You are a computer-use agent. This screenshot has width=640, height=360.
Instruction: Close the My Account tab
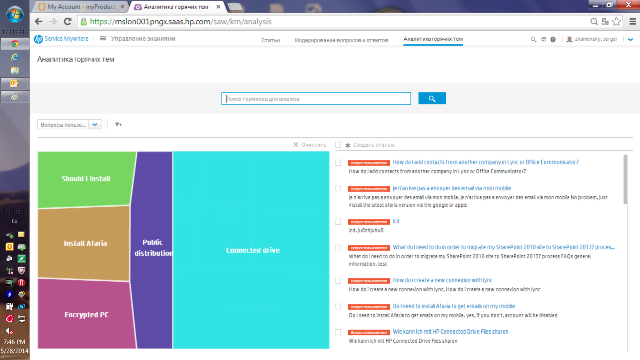pyautogui.click(x=122, y=7)
